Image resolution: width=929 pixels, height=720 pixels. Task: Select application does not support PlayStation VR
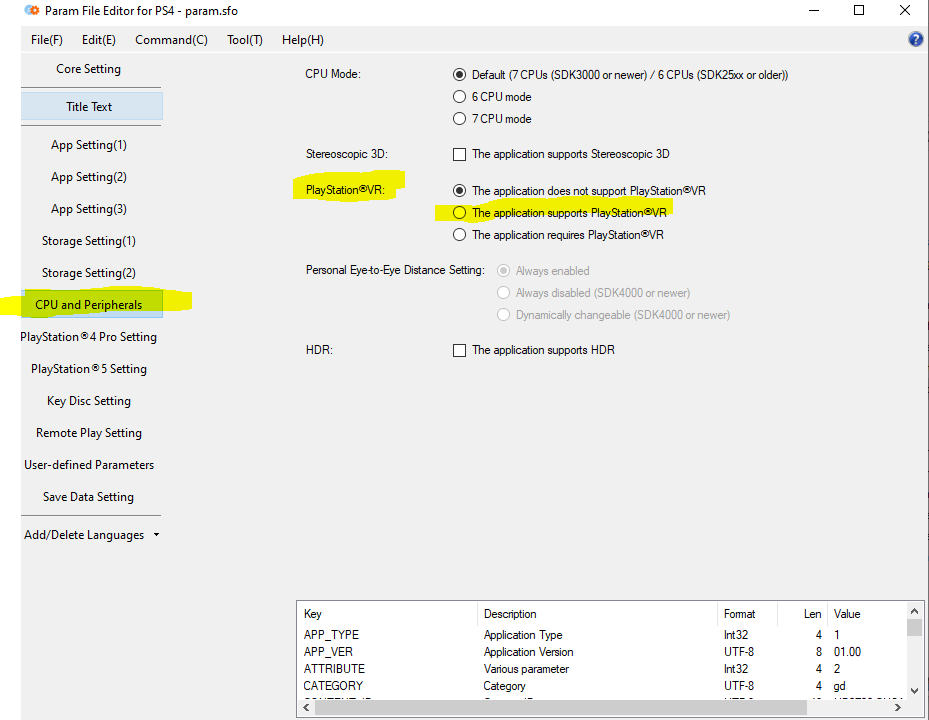[459, 191]
